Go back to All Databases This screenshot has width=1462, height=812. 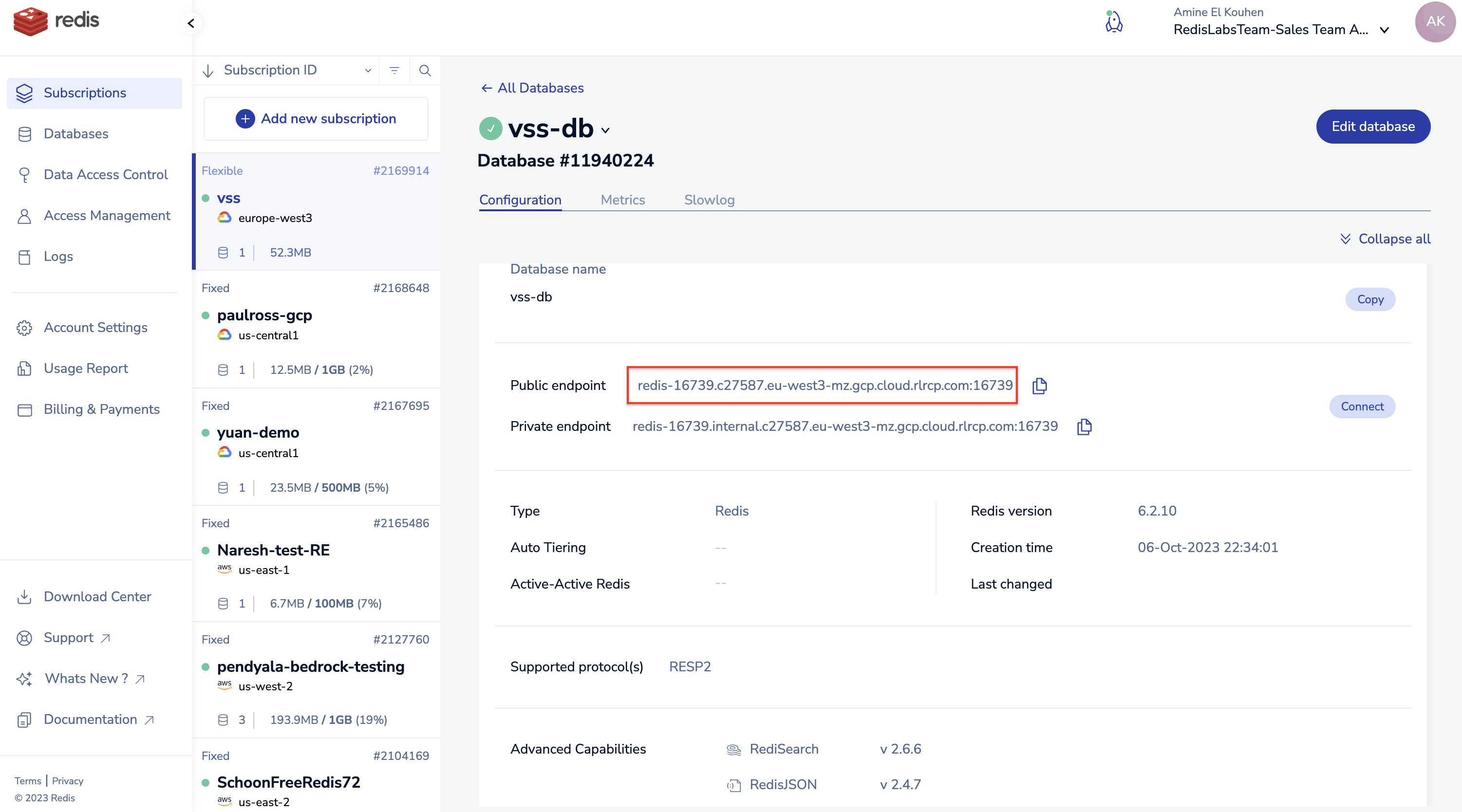pyautogui.click(x=532, y=88)
